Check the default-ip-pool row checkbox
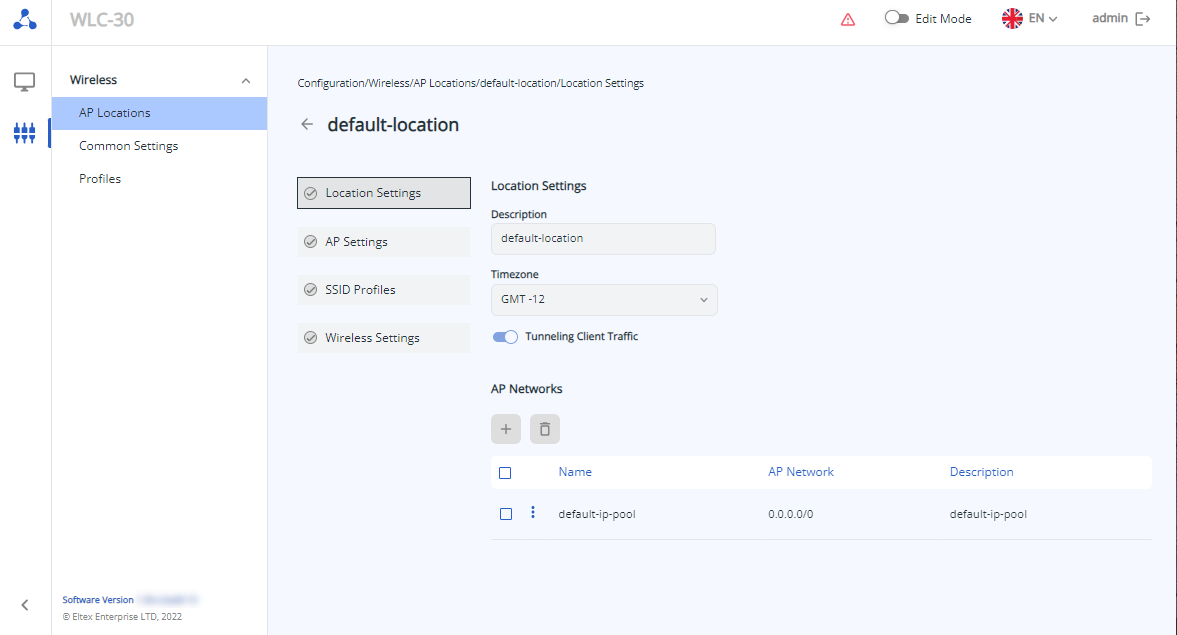The image size is (1177, 635). click(x=506, y=514)
